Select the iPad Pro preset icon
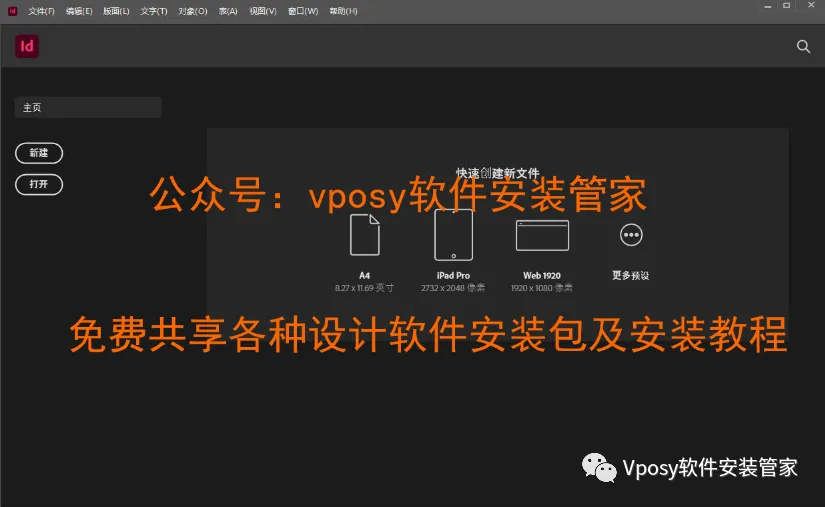The width and height of the screenshot is (825, 507). 453,235
